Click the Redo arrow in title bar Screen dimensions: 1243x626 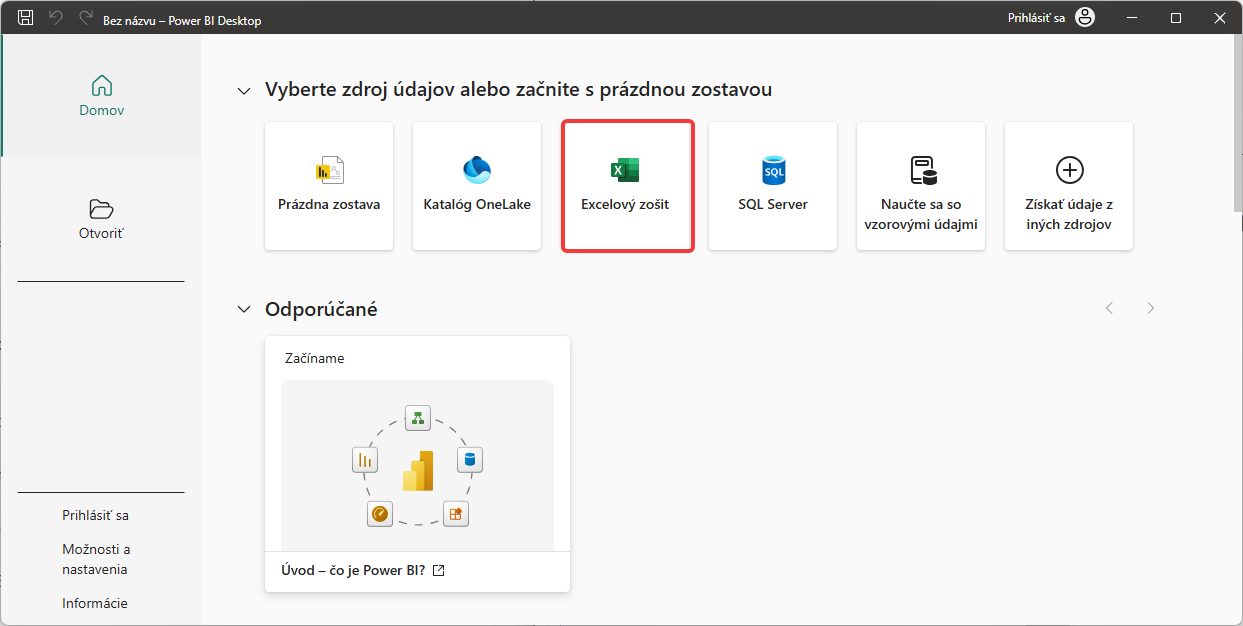(86, 18)
